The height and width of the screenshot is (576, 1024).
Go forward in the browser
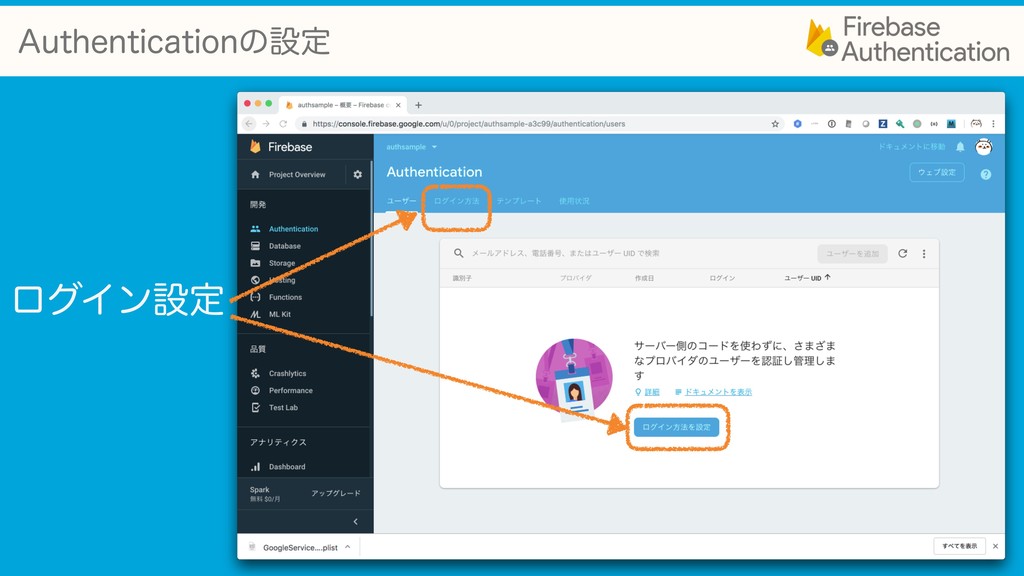266,123
